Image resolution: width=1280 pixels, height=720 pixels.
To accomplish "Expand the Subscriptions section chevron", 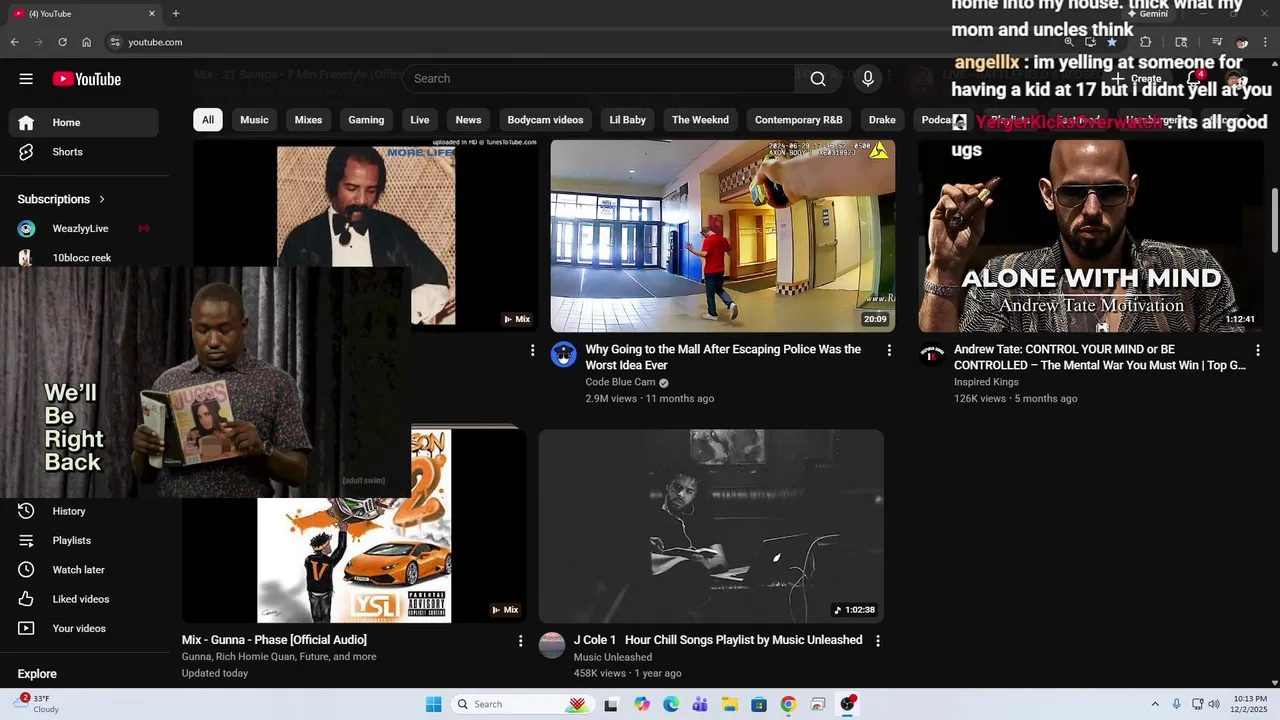I will [x=102, y=199].
